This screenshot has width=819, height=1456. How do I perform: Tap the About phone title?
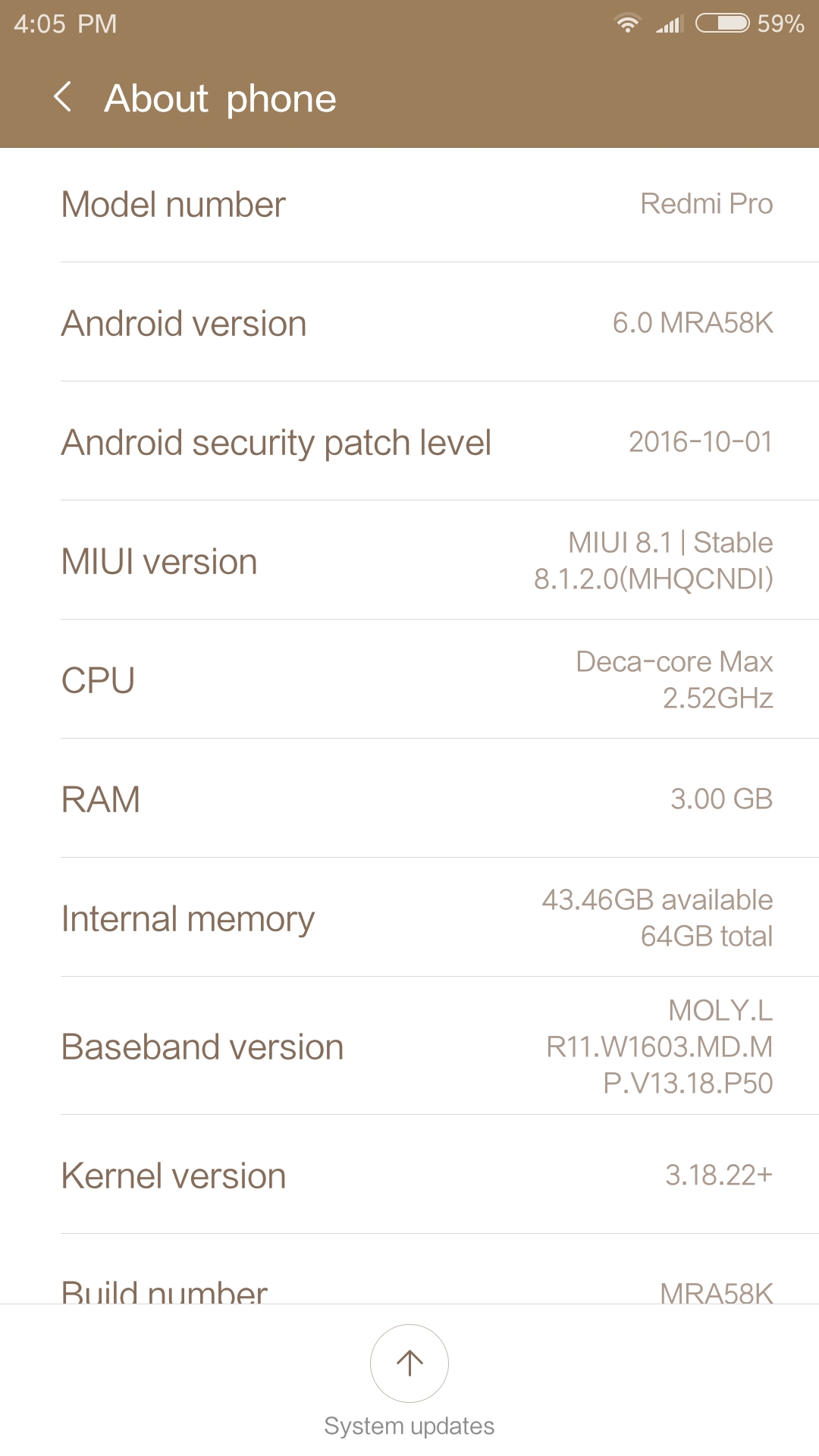point(221,99)
